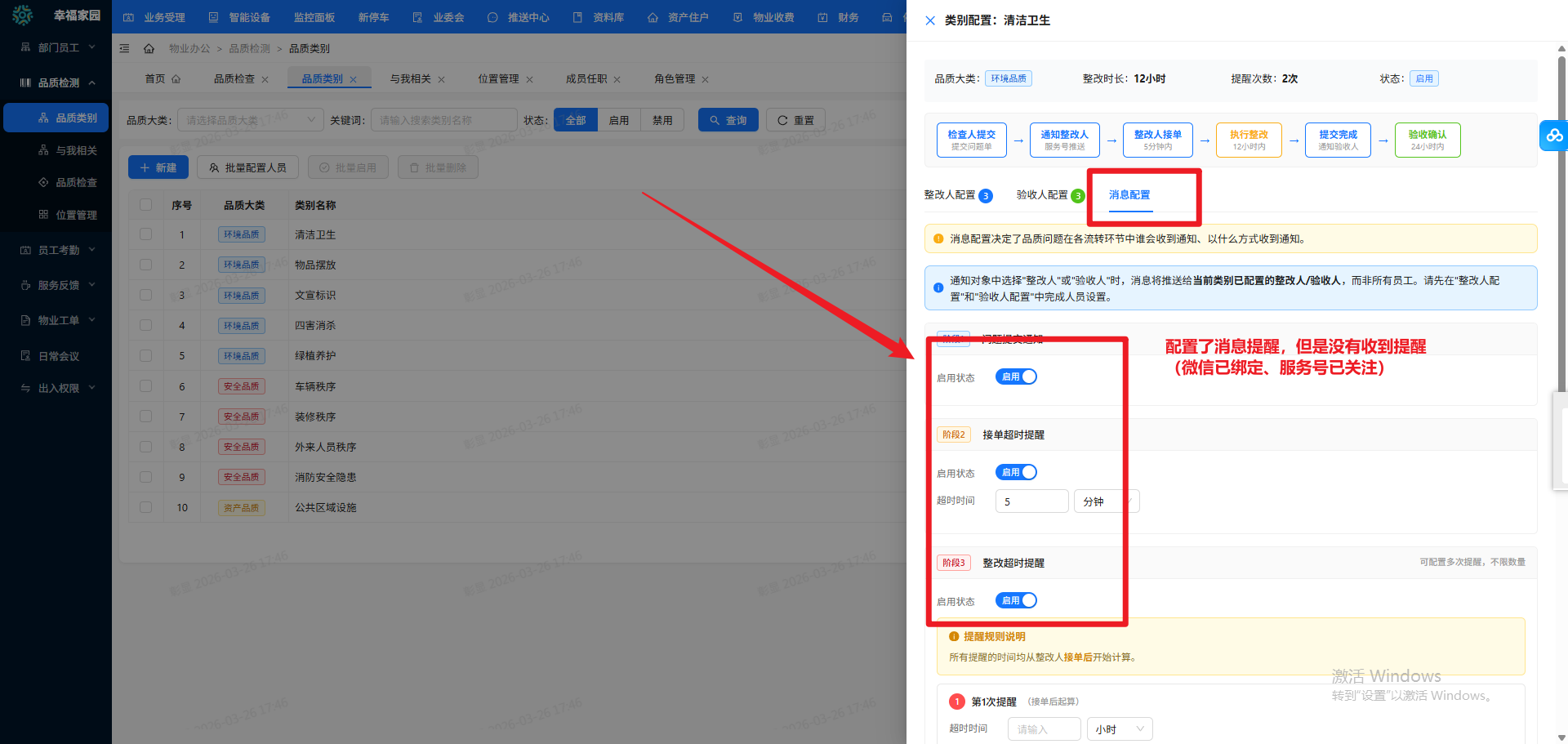The height and width of the screenshot is (744, 1568).
Task: Close the 品质类别 tab with its X
Action: click(x=354, y=80)
